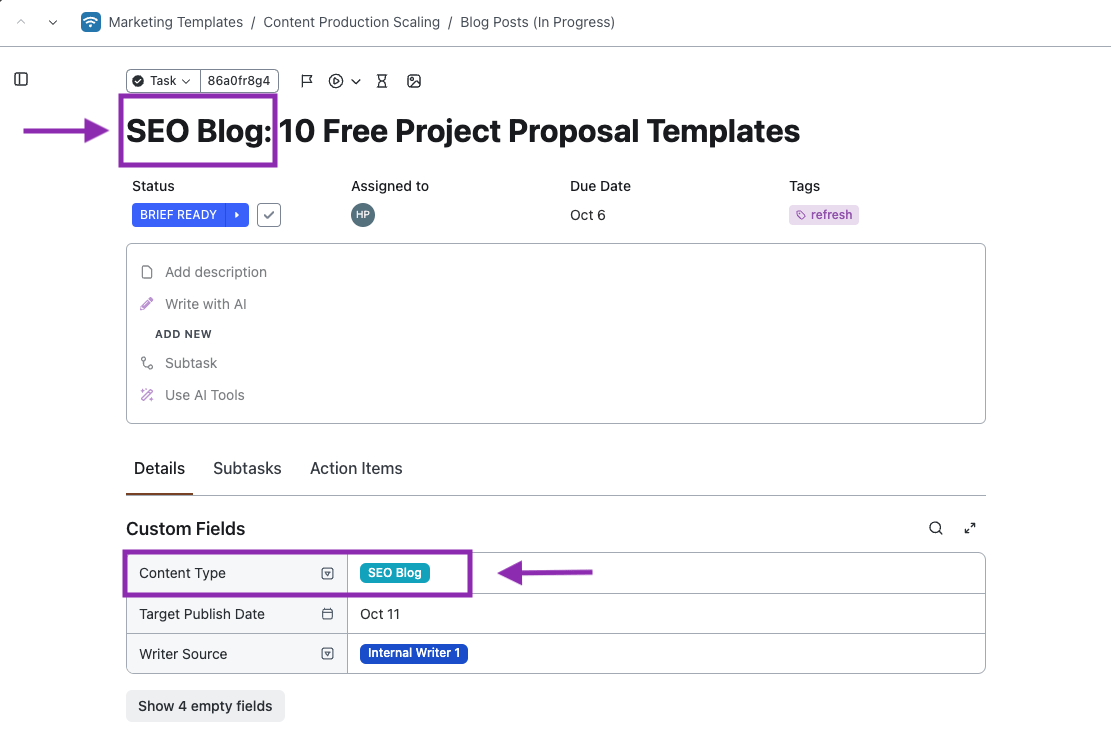This screenshot has width=1111, height=750.
Task: Click the refresh tag
Action: (x=824, y=215)
